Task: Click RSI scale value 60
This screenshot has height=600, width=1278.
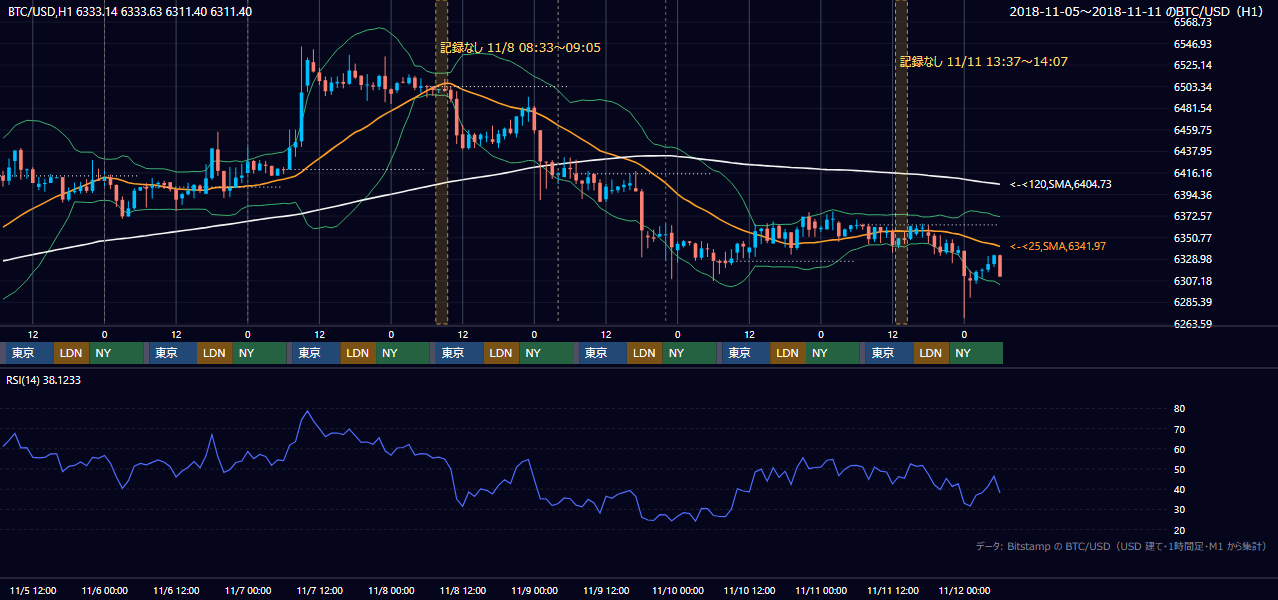Action: (1180, 449)
